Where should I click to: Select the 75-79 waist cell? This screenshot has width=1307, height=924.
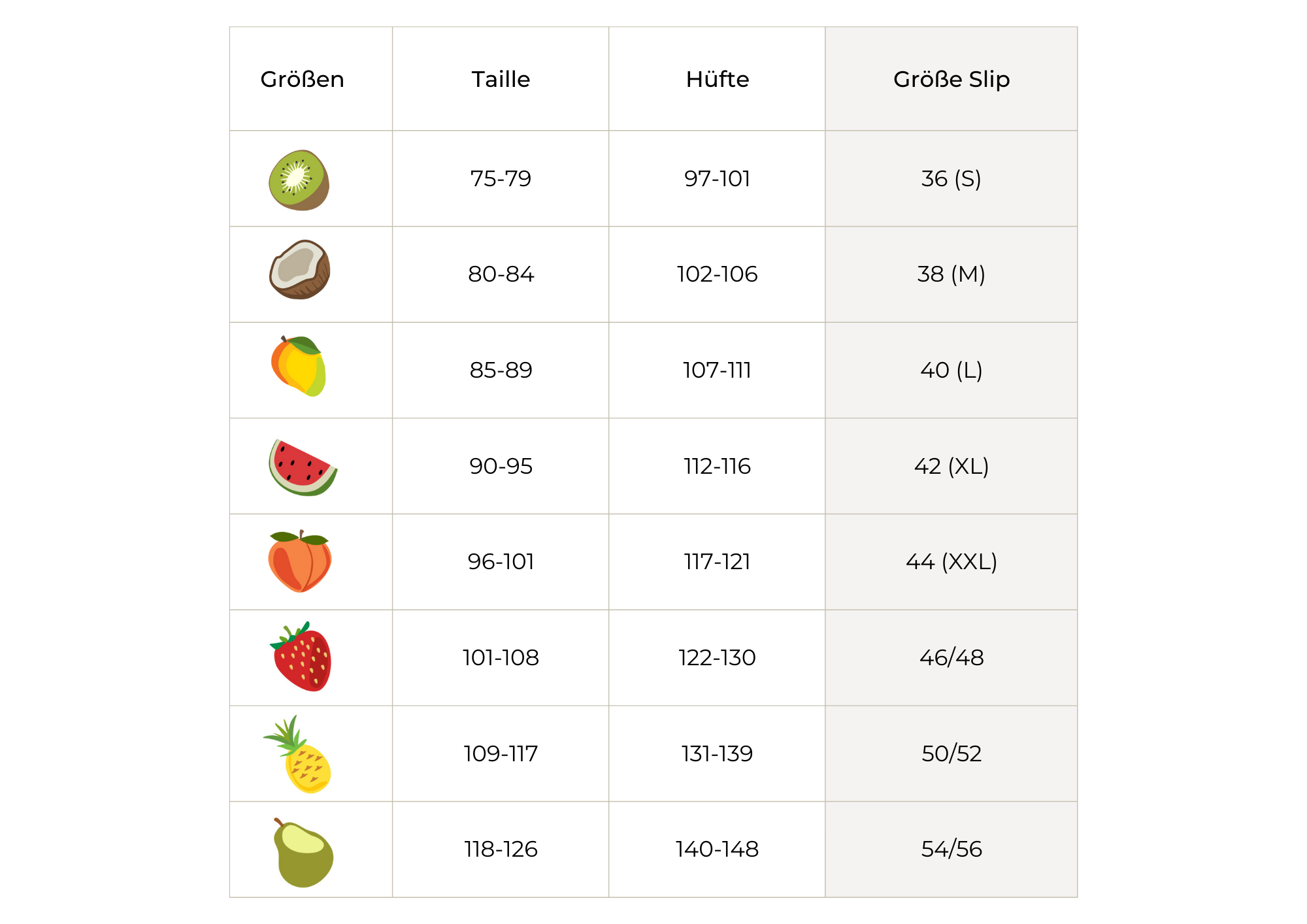coord(501,178)
